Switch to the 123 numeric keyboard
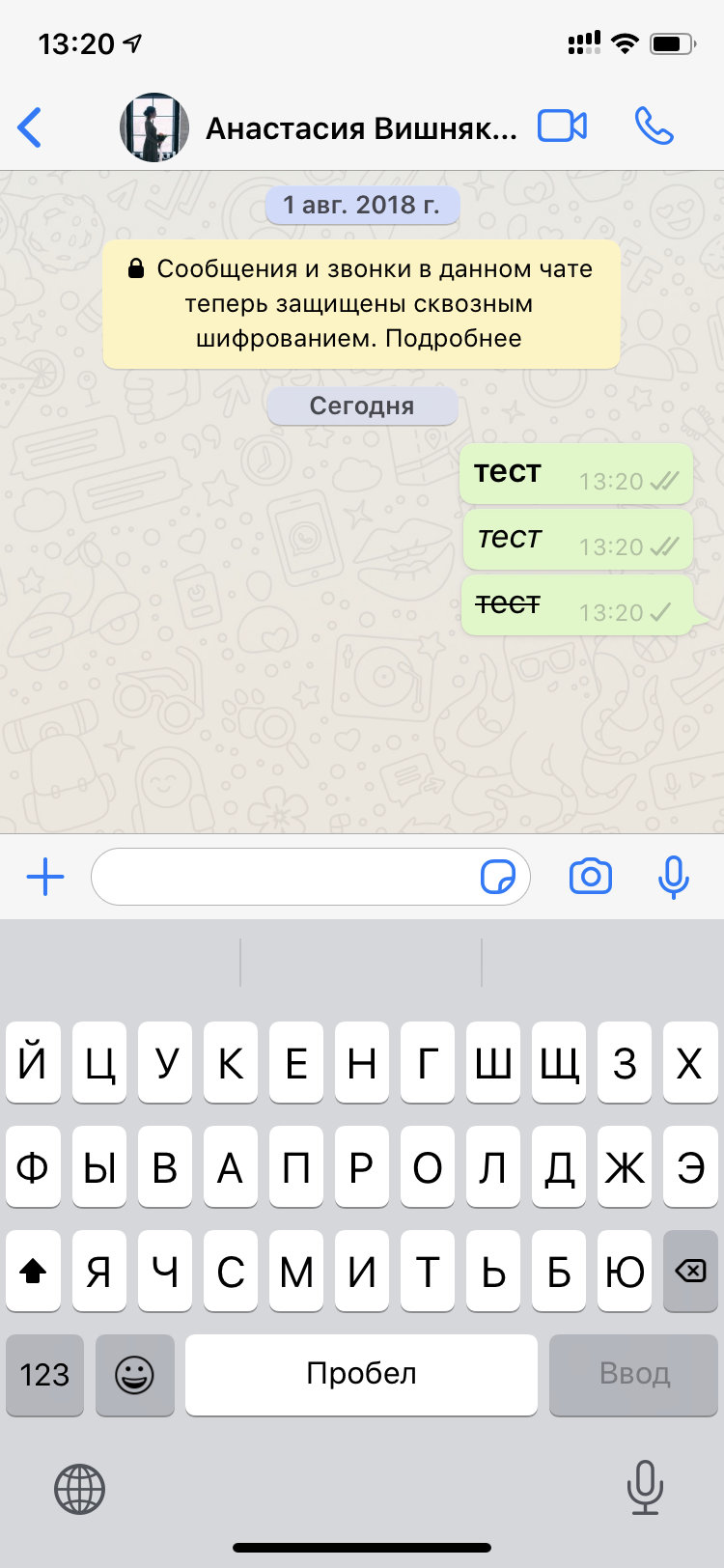 pos(44,1375)
